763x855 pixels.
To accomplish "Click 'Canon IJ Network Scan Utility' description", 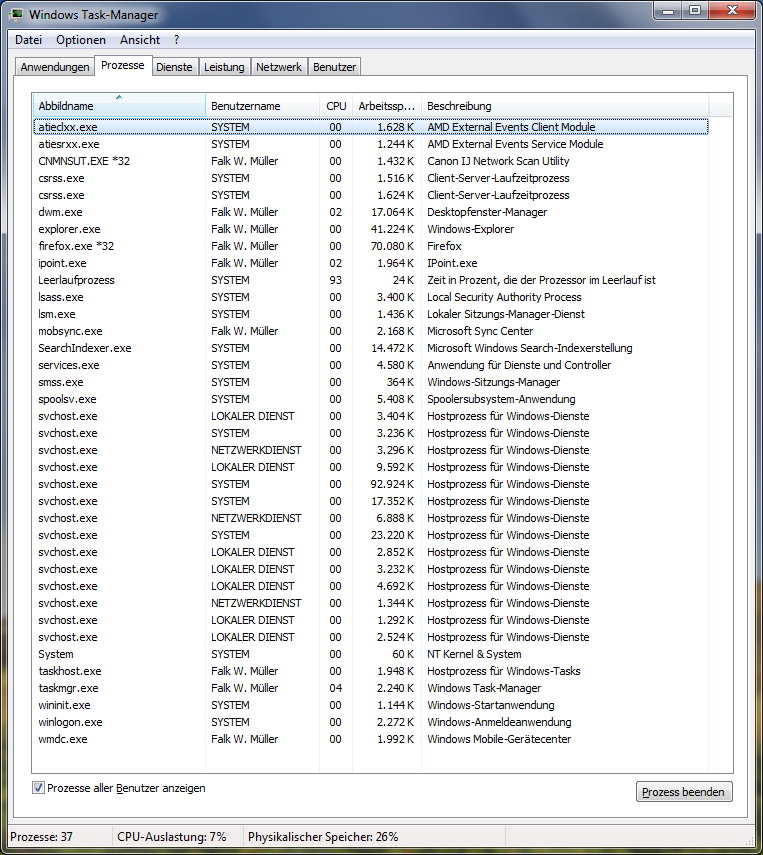I will tap(498, 161).
